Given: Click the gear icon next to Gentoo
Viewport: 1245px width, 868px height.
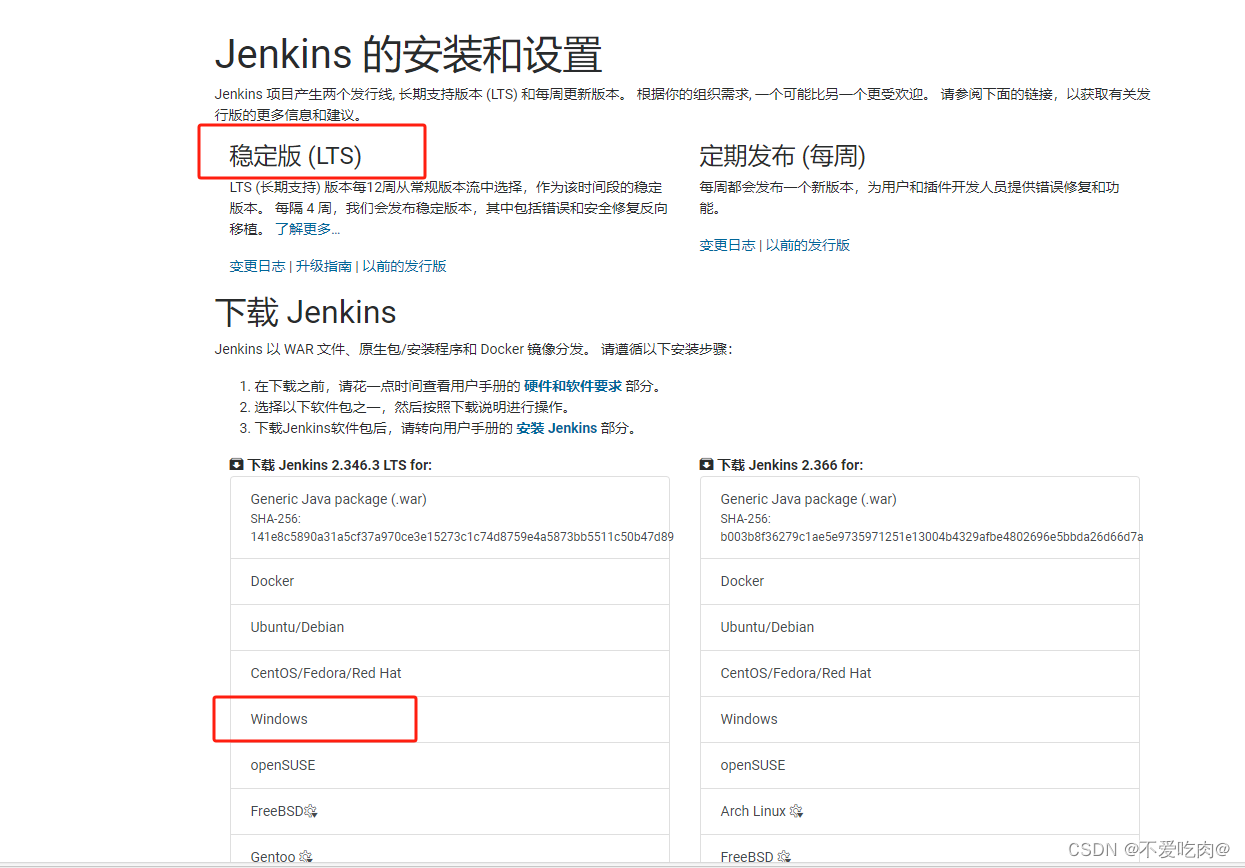Looking at the screenshot, I should click(x=306, y=857).
